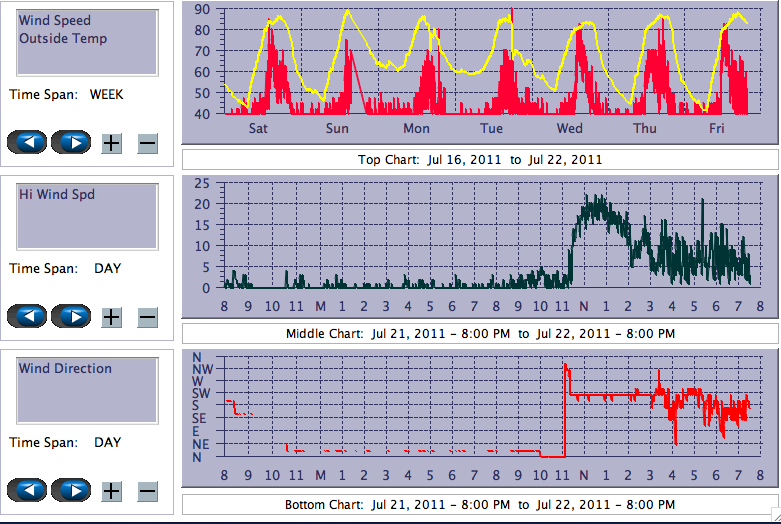Viewport: 781px width, 524px height.
Task: Click plus button under Wind Direction panel
Action: pyautogui.click(x=112, y=491)
